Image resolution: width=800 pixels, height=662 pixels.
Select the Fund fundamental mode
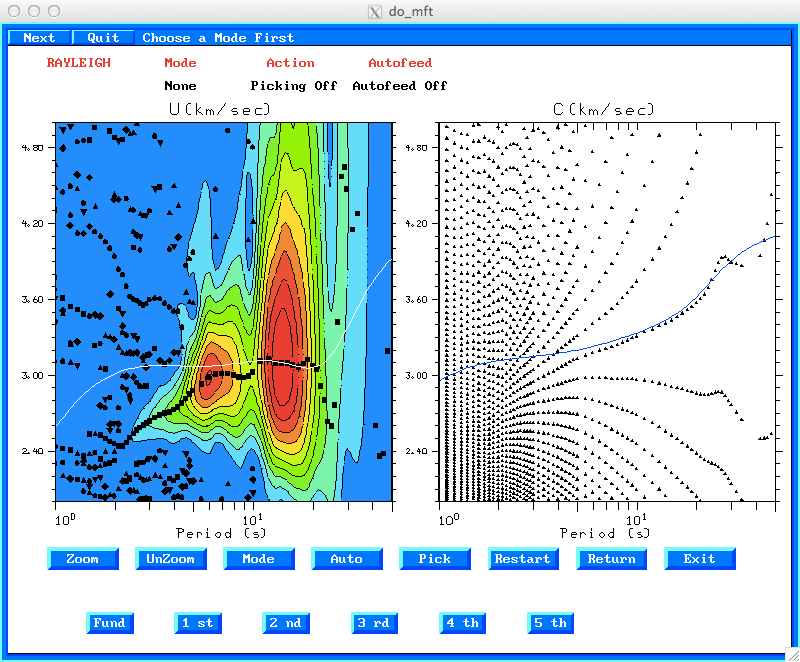tap(110, 623)
